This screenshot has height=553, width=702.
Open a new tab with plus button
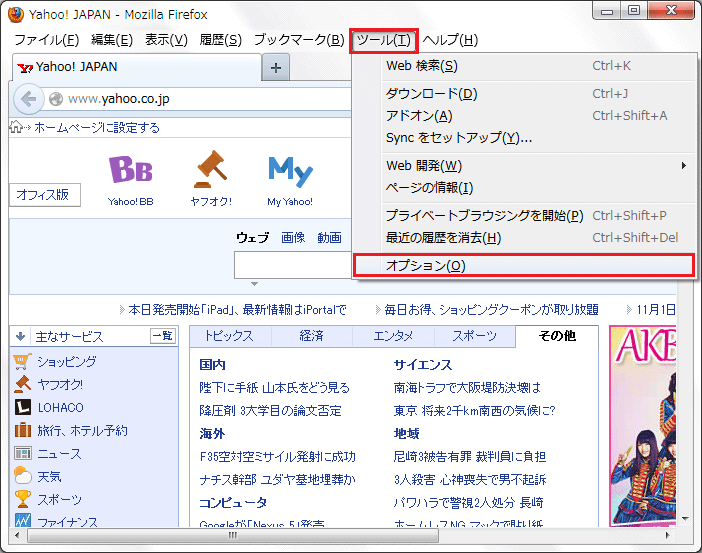276,67
